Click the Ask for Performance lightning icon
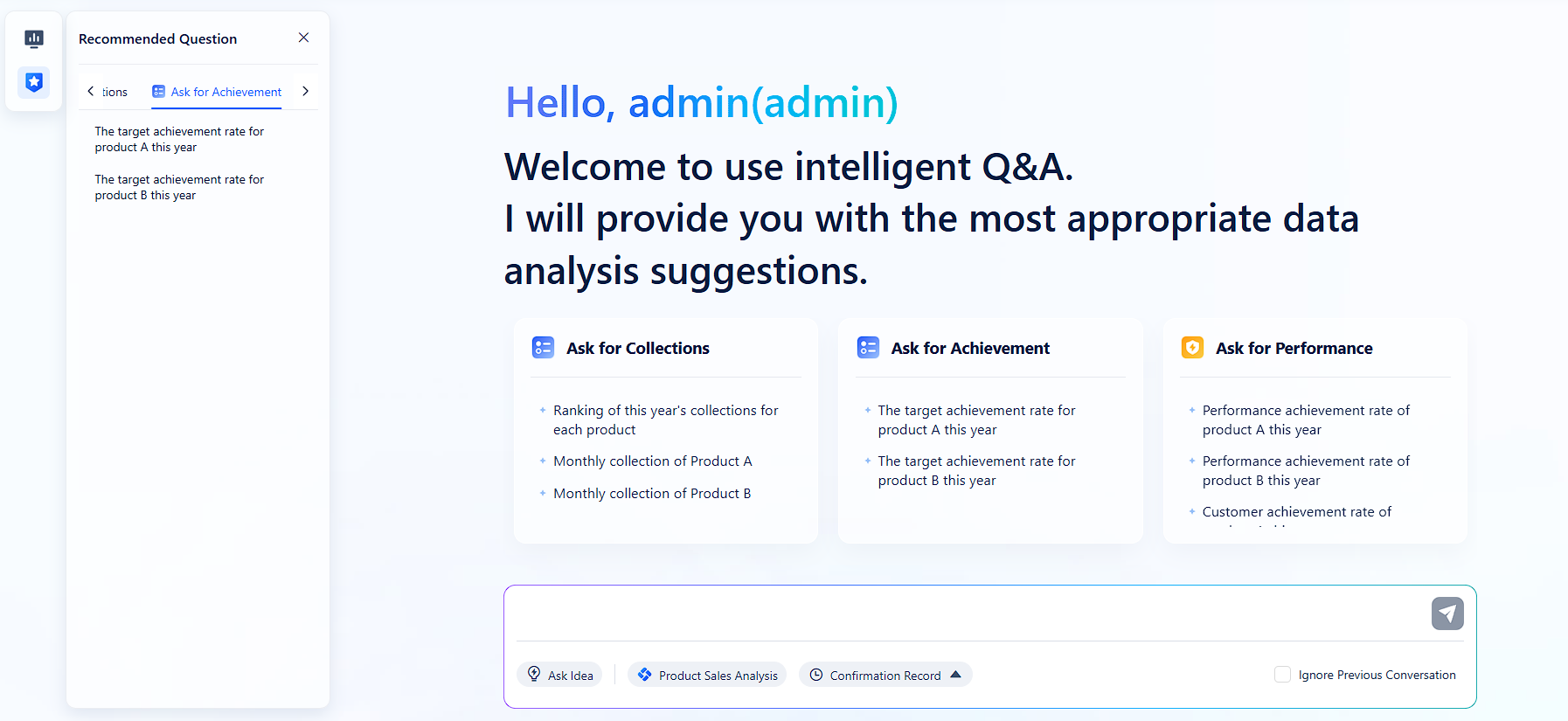Viewport: 1568px width, 721px height. pyautogui.click(x=1193, y=347)
